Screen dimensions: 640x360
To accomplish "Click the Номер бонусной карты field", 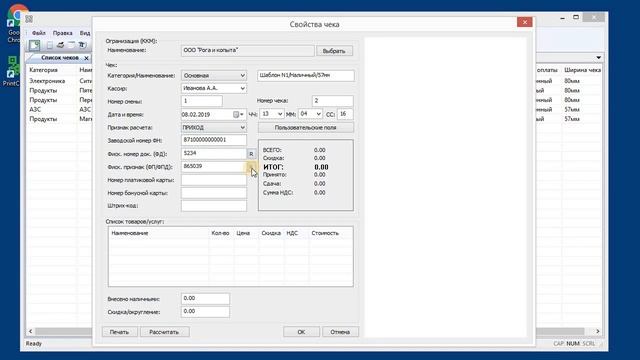I will [x=214, y=193].
